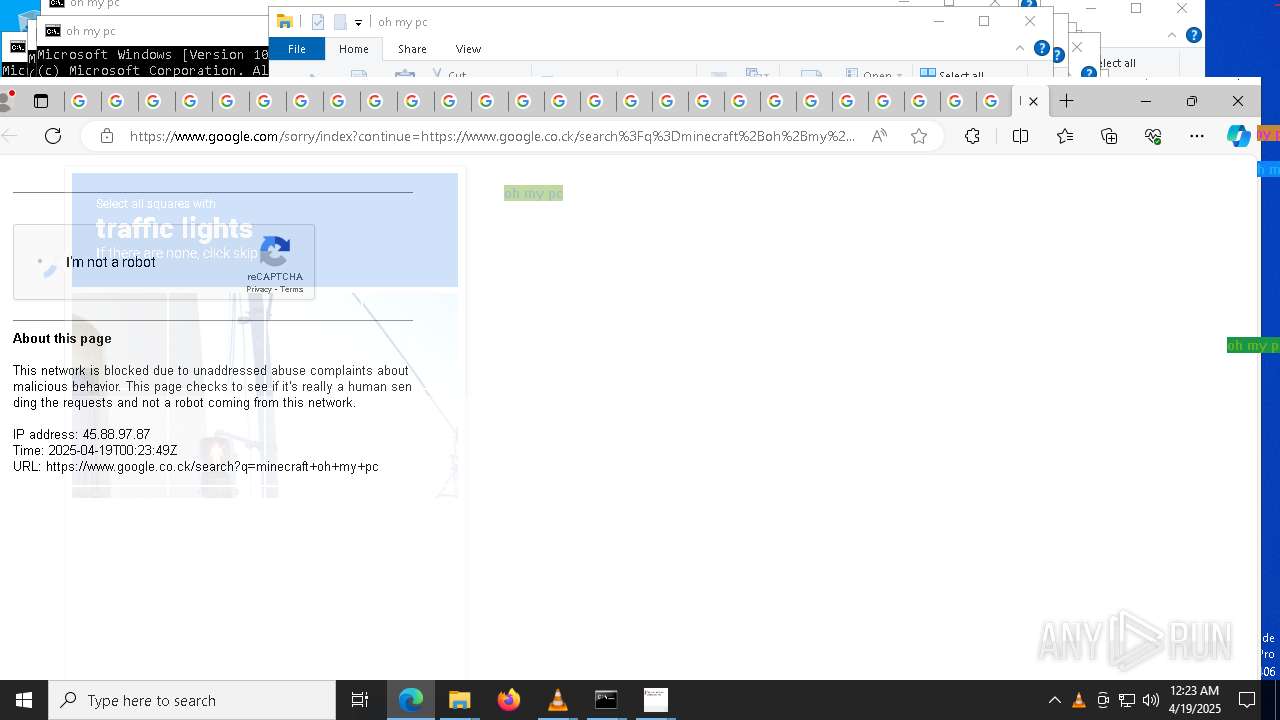Image resolution: width=1280 pixels, height=720 pixels.
Task: Click the green oh my pc label
Action: point(533,193)
